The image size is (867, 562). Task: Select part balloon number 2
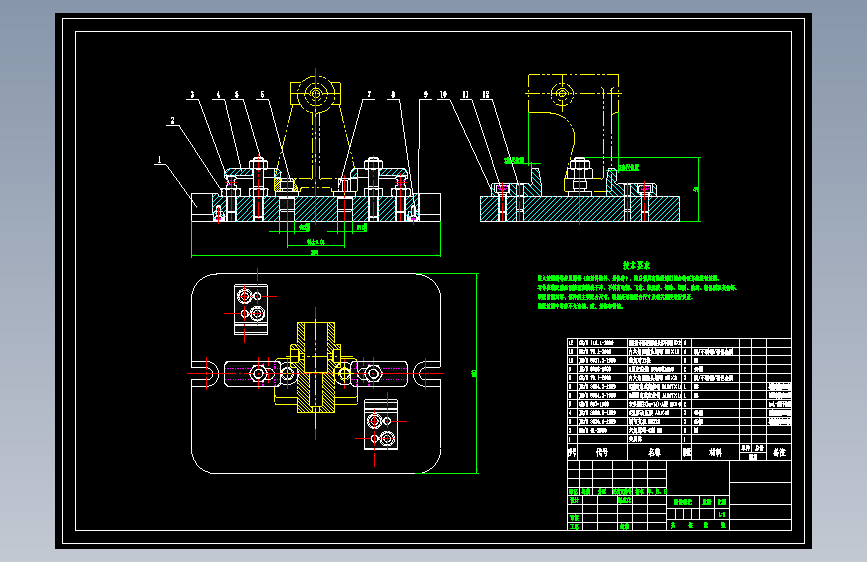coord(173,121)
